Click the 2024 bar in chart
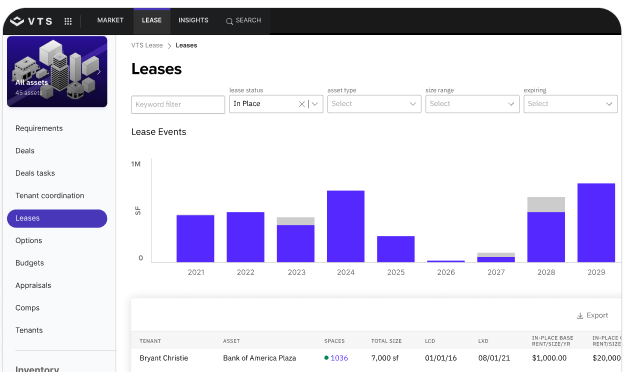Viewport: 623px width, 372px height. tap(346, 226)
